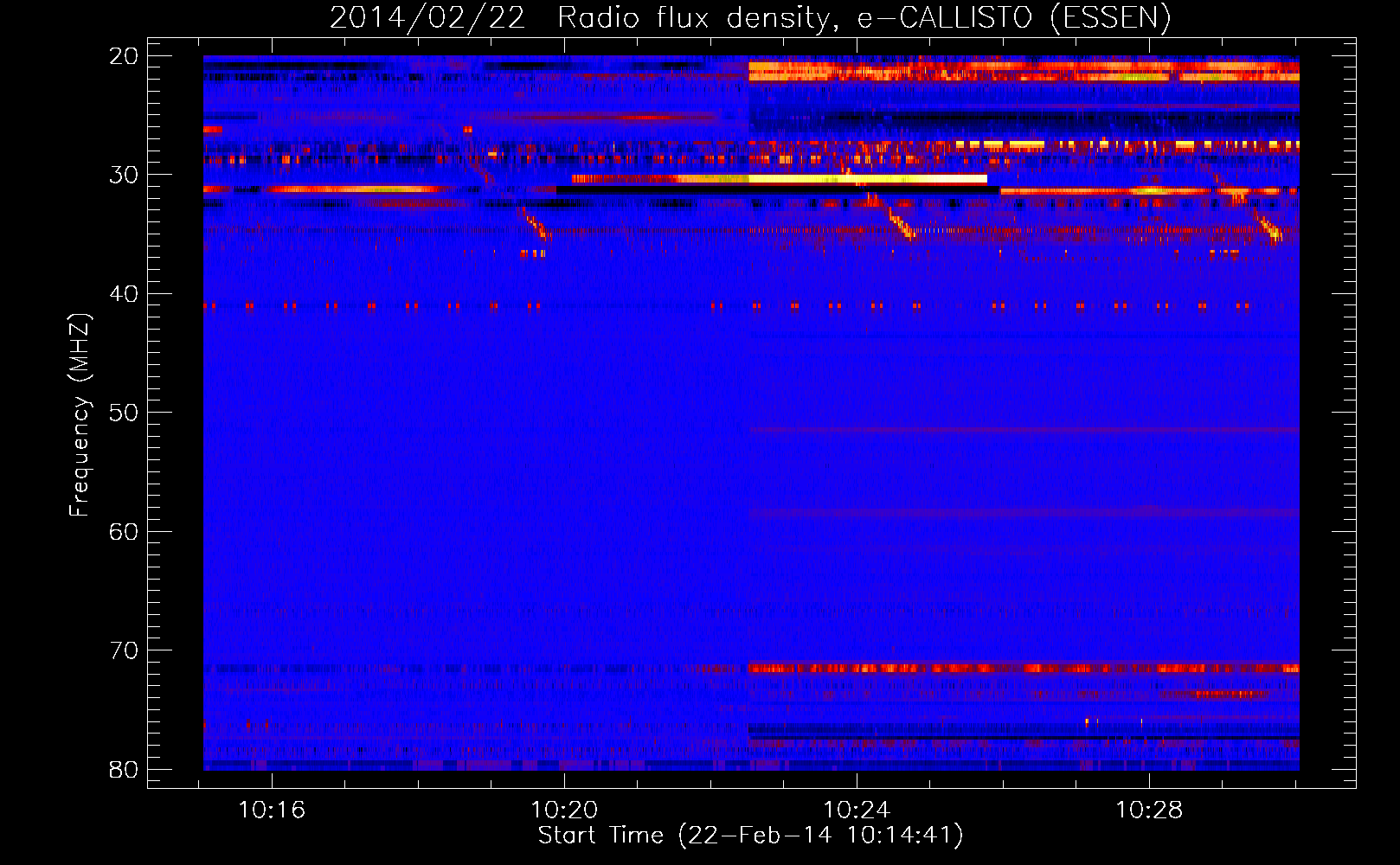
Task: Click the 50 MHz frequency tick label
Action: 124,413
